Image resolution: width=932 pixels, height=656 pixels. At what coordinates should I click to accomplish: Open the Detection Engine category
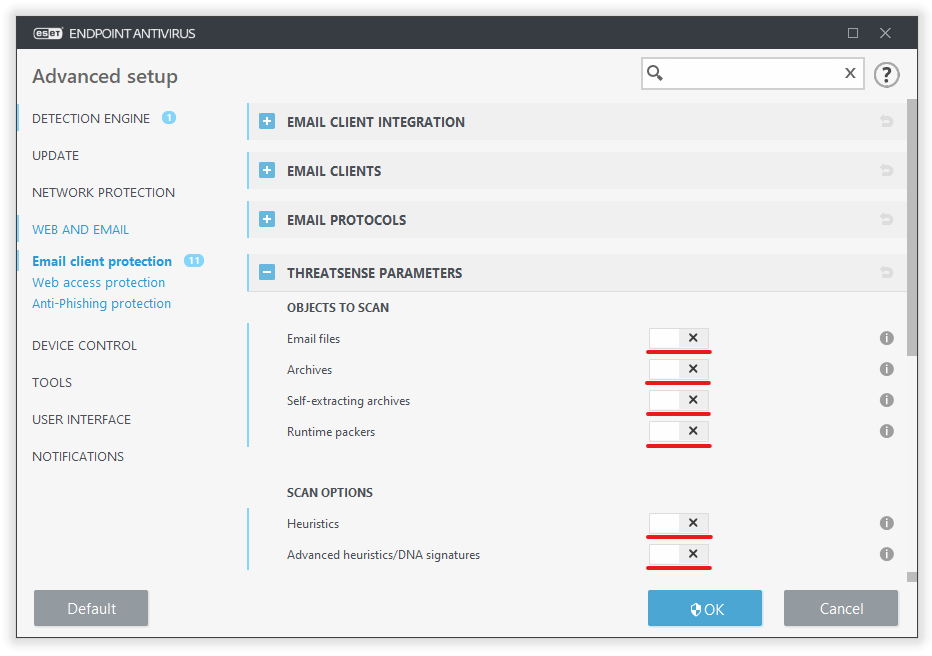(x=91, y=118)
